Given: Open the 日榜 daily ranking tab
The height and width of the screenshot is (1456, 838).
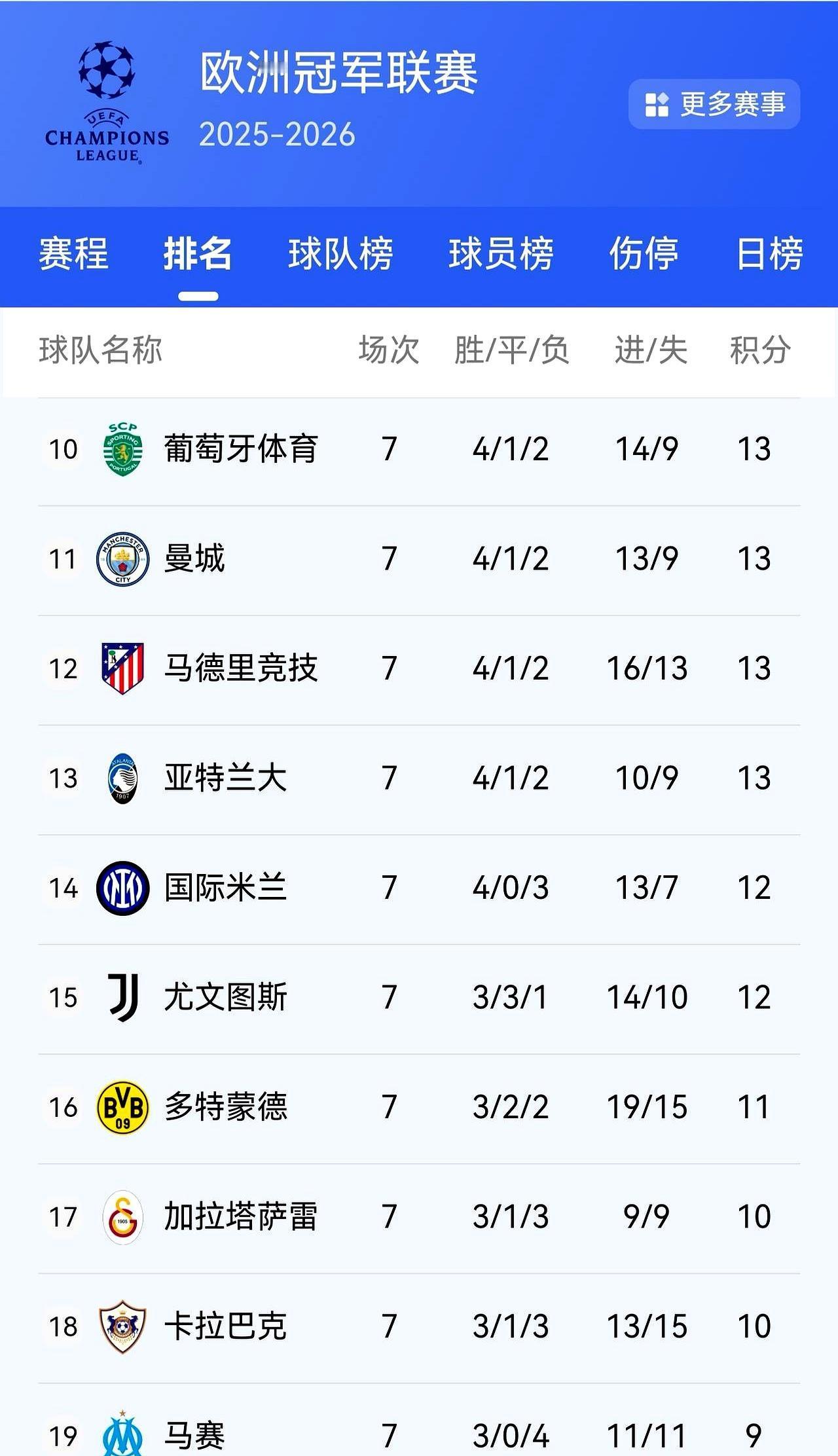Looking at the screenshot, I should pos(769,253).
